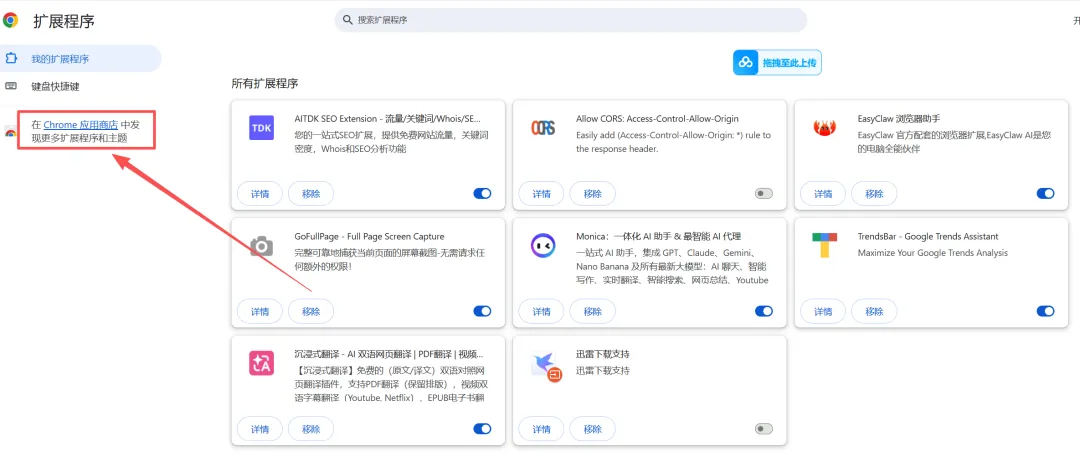This screenshot has height=468, width=1080.
Task: Click the Chrome Web Store rainbow icon
Action: click(x=10, y=132)
